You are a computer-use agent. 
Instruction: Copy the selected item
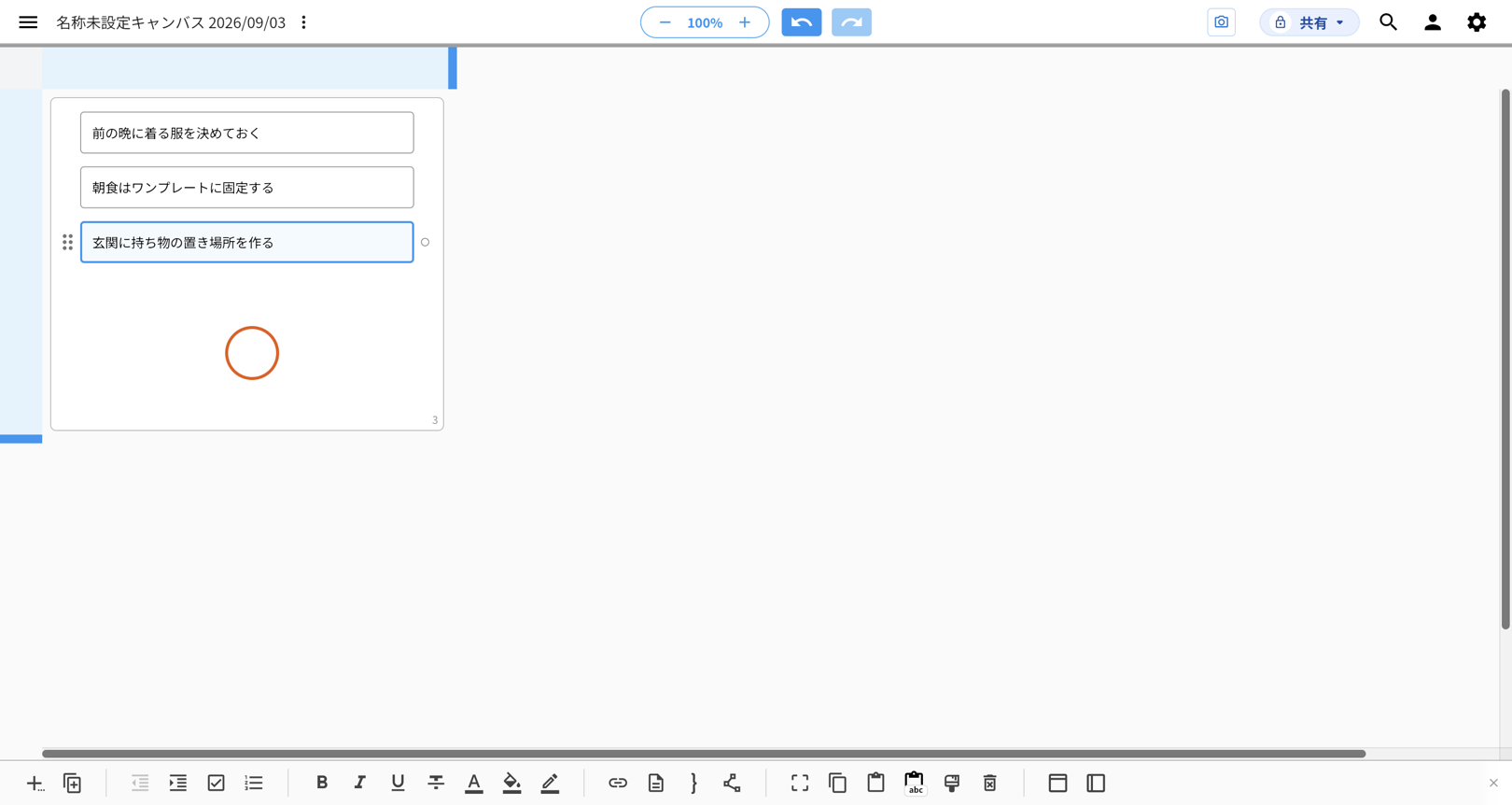(x=838, y=784)
